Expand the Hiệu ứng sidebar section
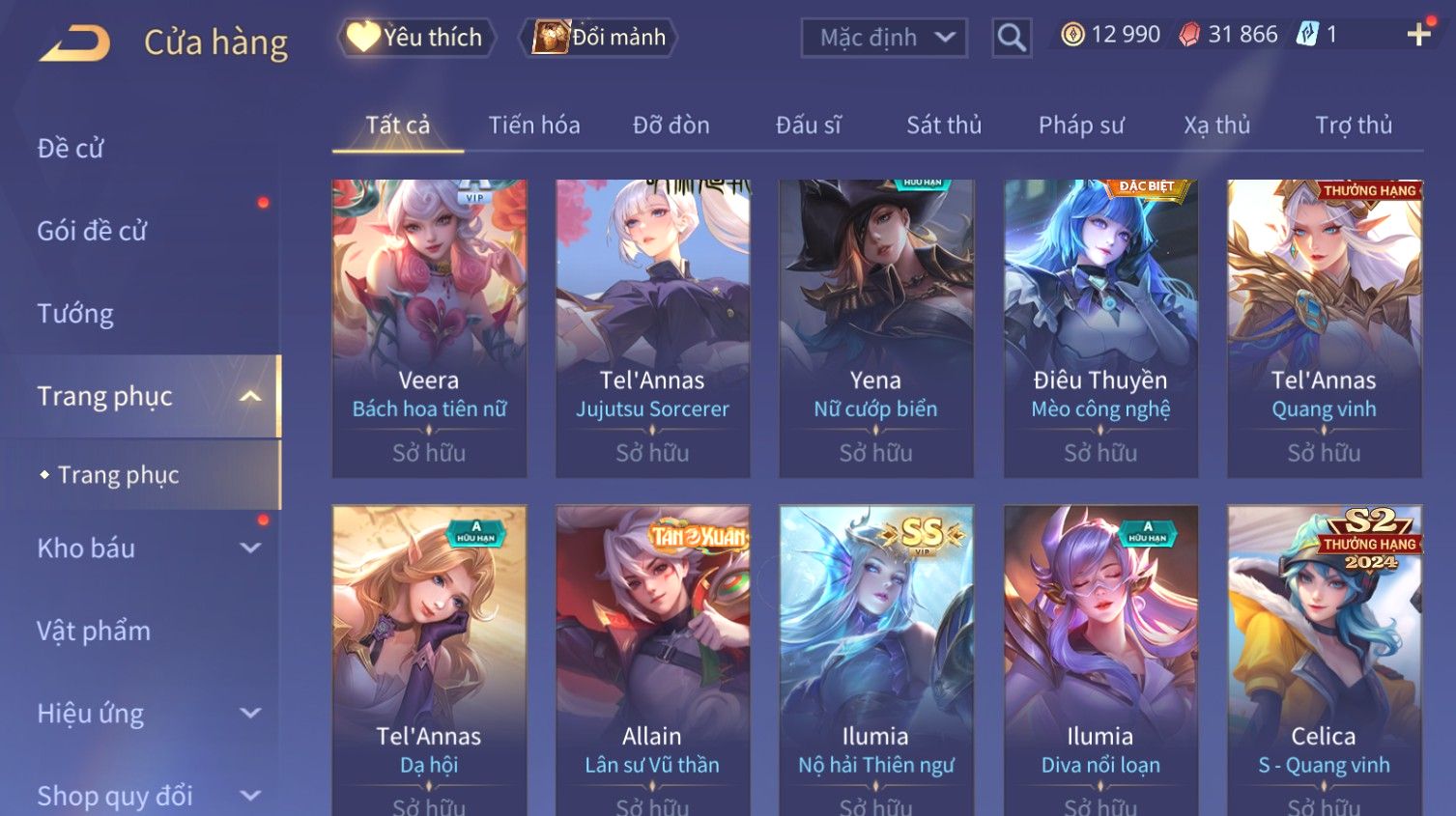Screen dimensions: 1456x816 coord(250,713)
